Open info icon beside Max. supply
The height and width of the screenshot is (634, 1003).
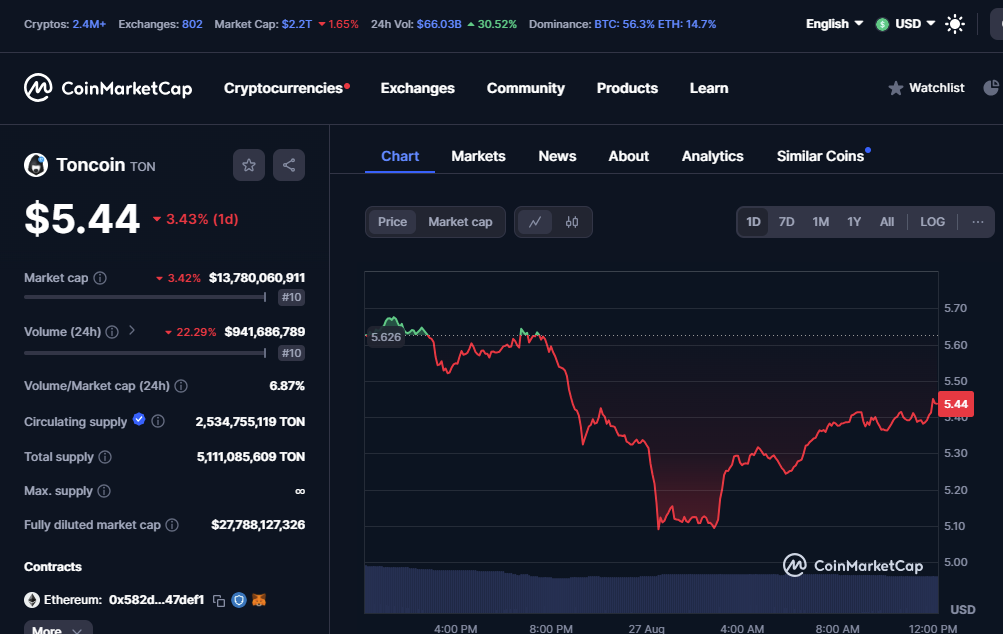coord(104,491)
